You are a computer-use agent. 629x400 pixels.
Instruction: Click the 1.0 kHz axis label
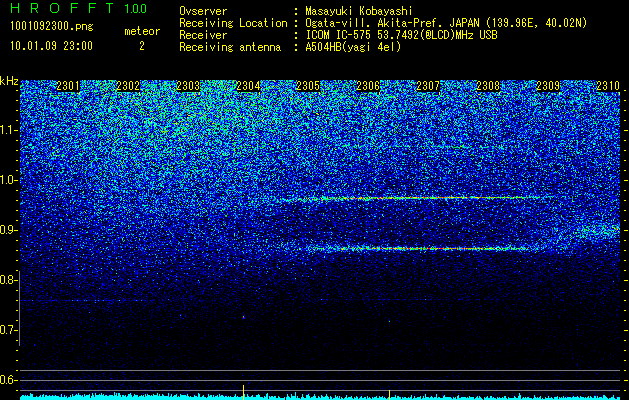coord(9,181)
